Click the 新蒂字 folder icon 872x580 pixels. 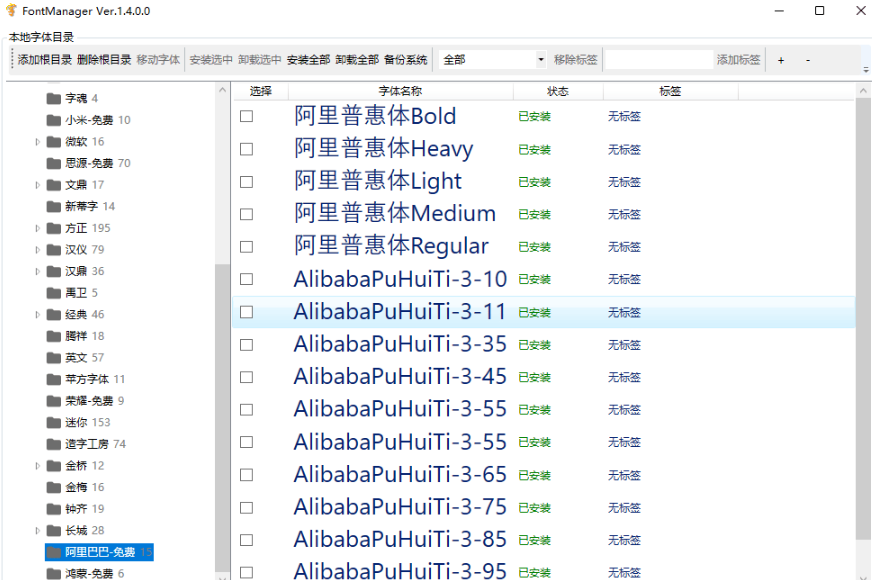click(53, 206)
